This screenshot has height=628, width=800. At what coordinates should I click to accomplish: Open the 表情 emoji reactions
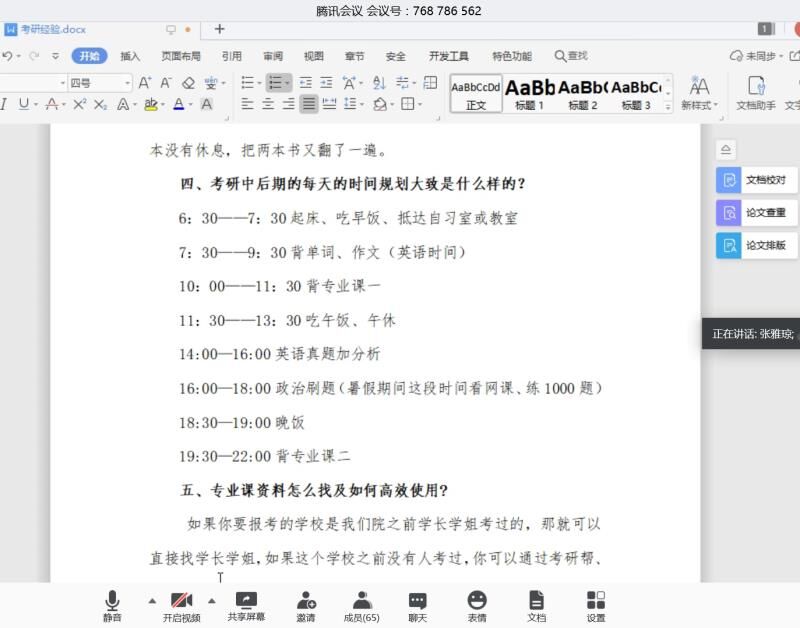click(477, 606)
